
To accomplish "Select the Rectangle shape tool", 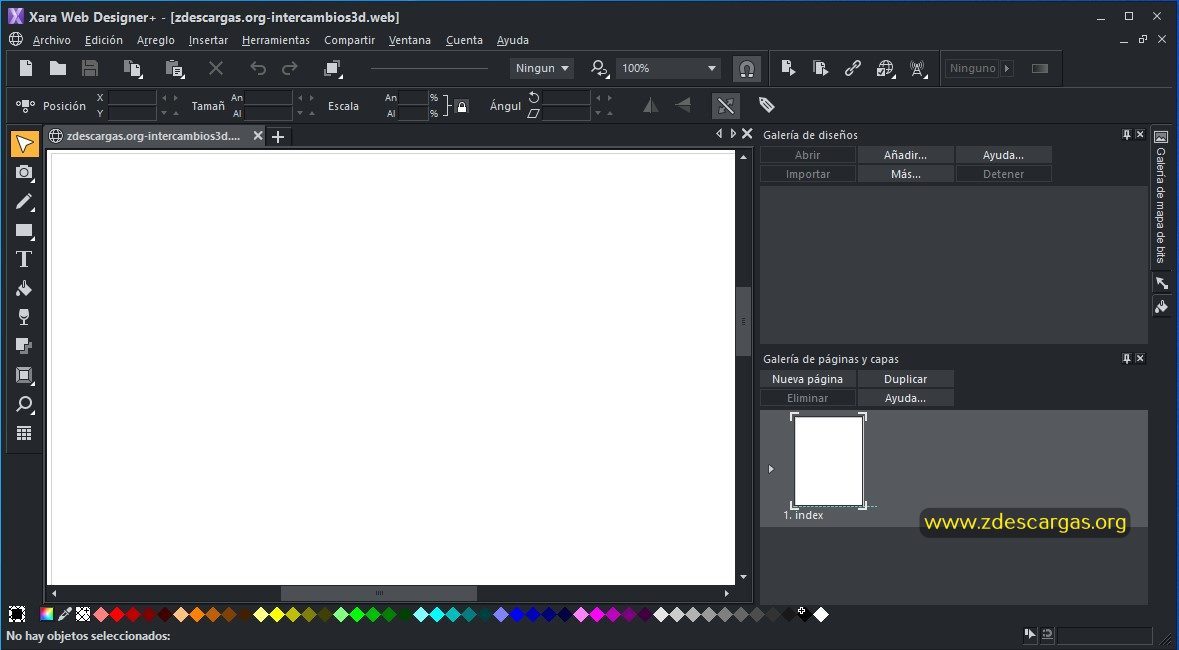I will tap(24, 231).
